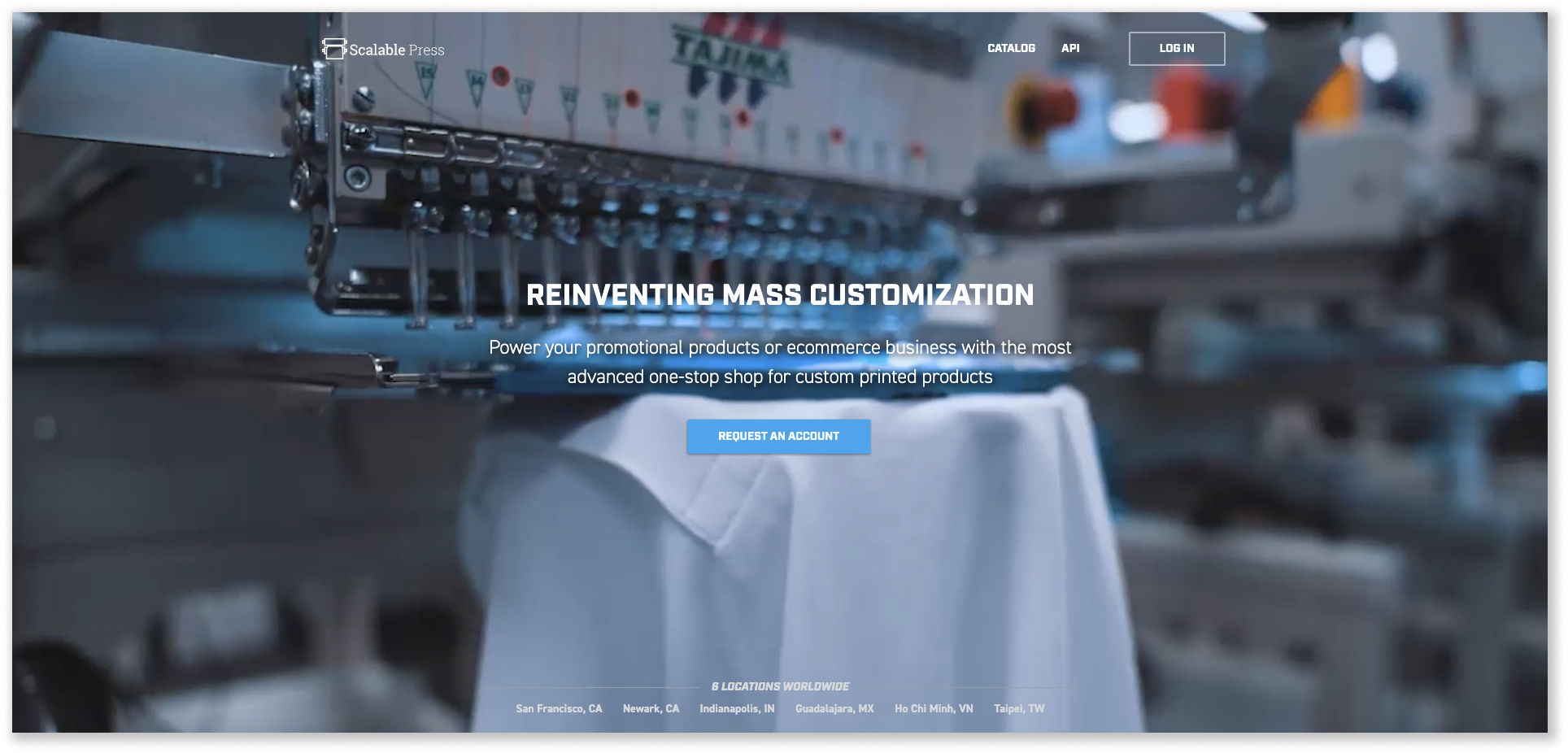Select the Ho Chi Minh, VN location
Viewport: 1568px width, 753px height.
pos(934,709)
